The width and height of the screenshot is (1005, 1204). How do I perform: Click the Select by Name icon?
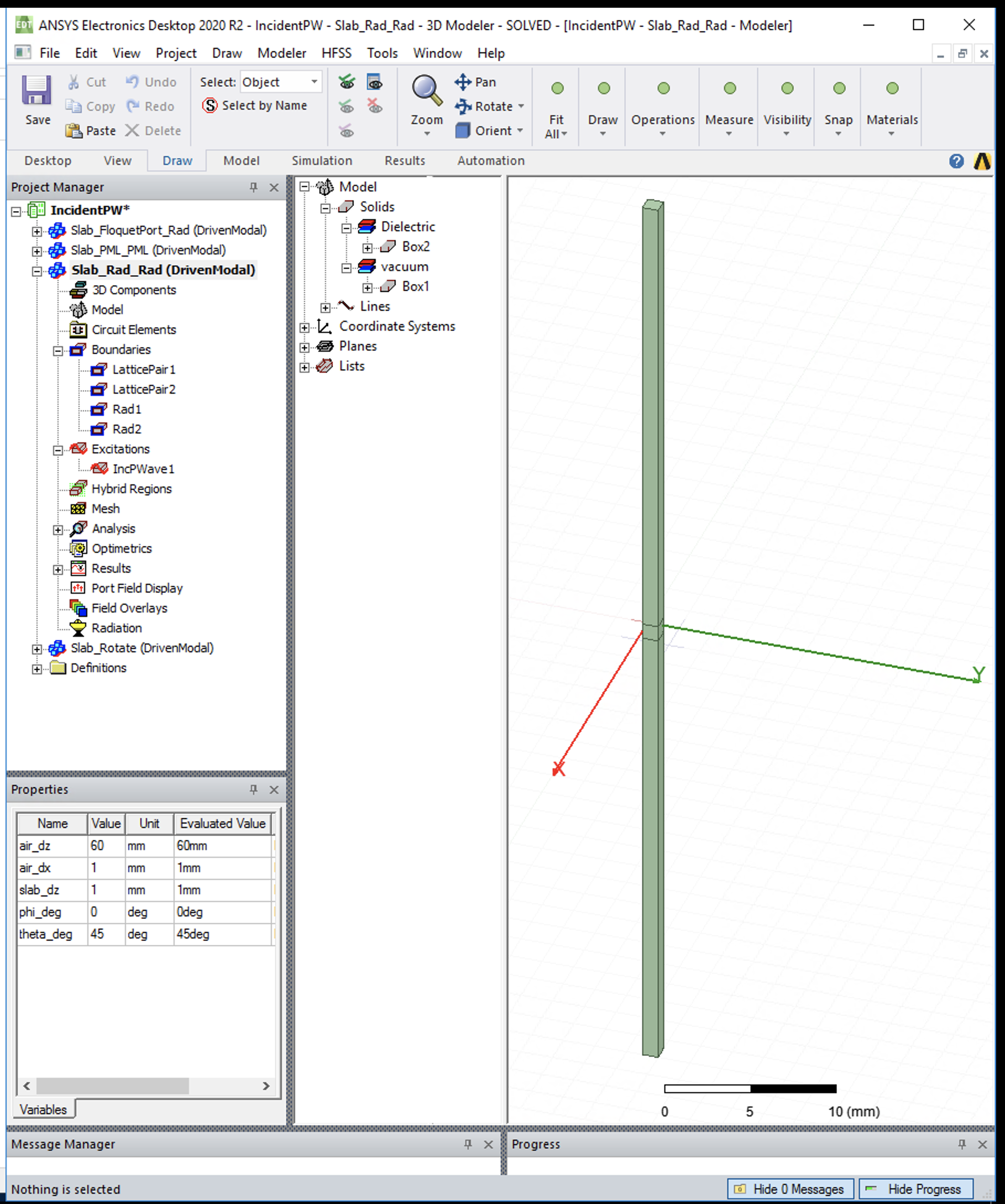pyautogui.click(x=210, y=106)
